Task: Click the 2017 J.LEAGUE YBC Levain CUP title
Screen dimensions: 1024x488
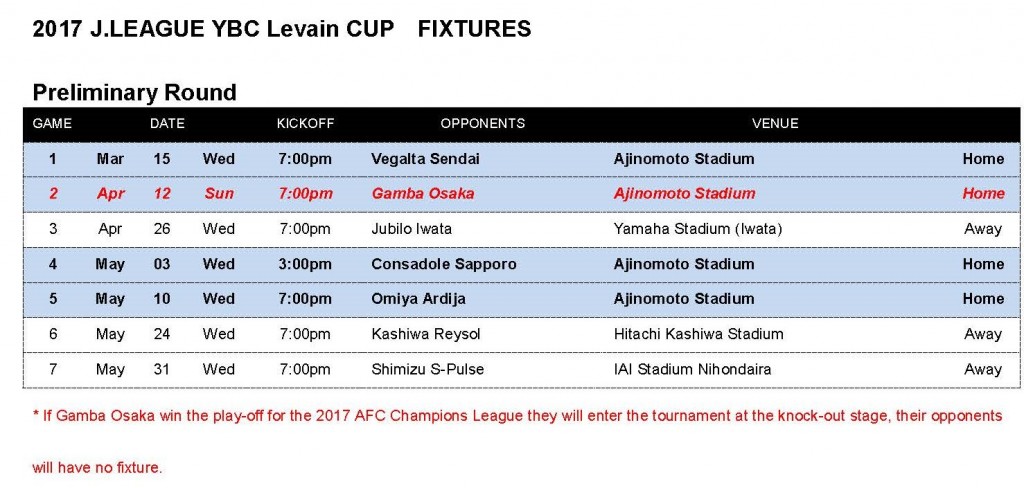Action: point(281,30)
